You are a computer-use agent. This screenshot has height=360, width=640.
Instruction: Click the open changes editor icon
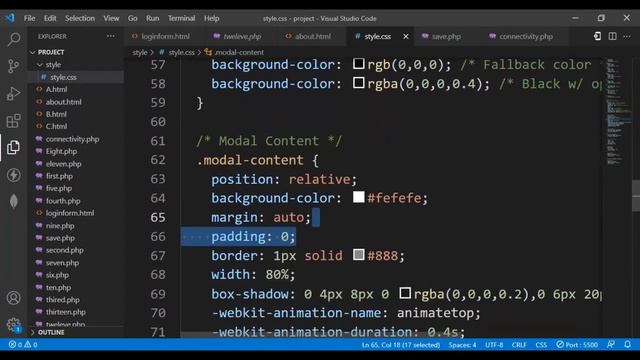tap(597, 36)
